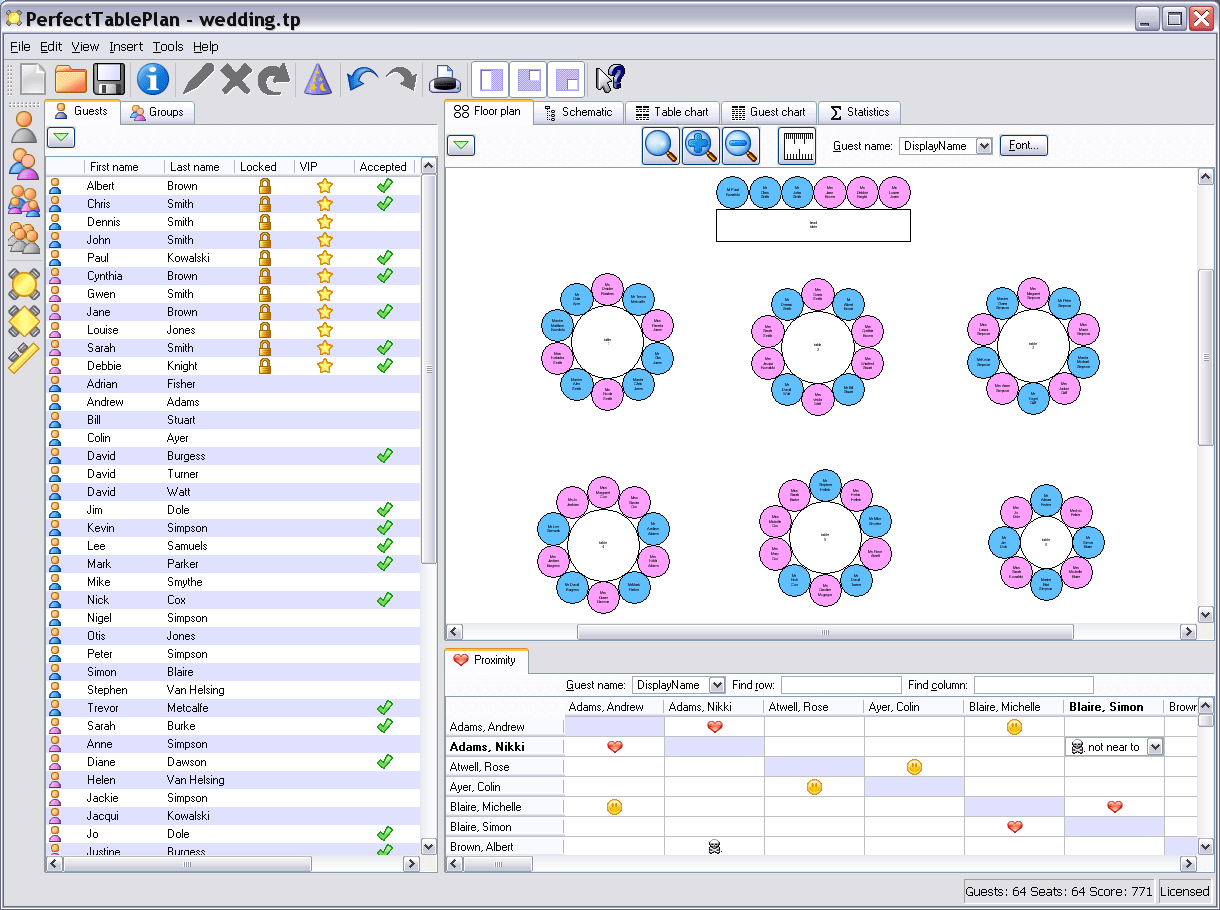
Task: Click the X delete icon
Action: [x=236, y=79]
